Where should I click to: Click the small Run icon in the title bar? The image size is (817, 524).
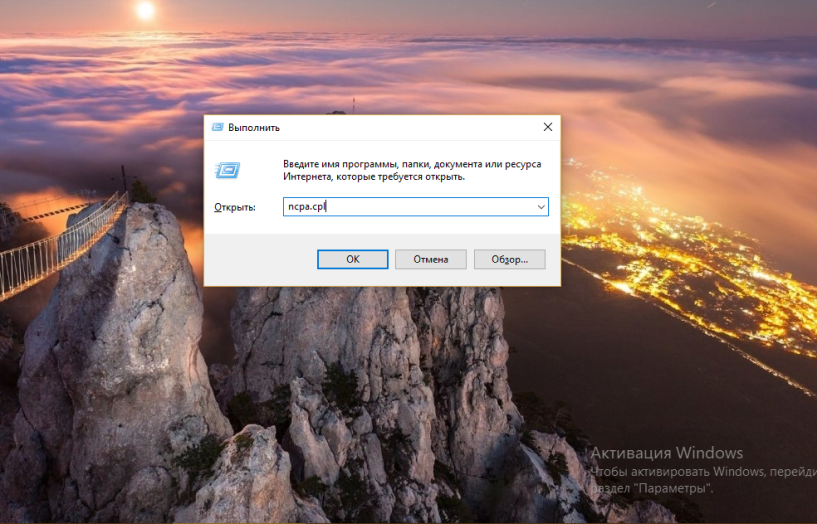coord(217,127)
